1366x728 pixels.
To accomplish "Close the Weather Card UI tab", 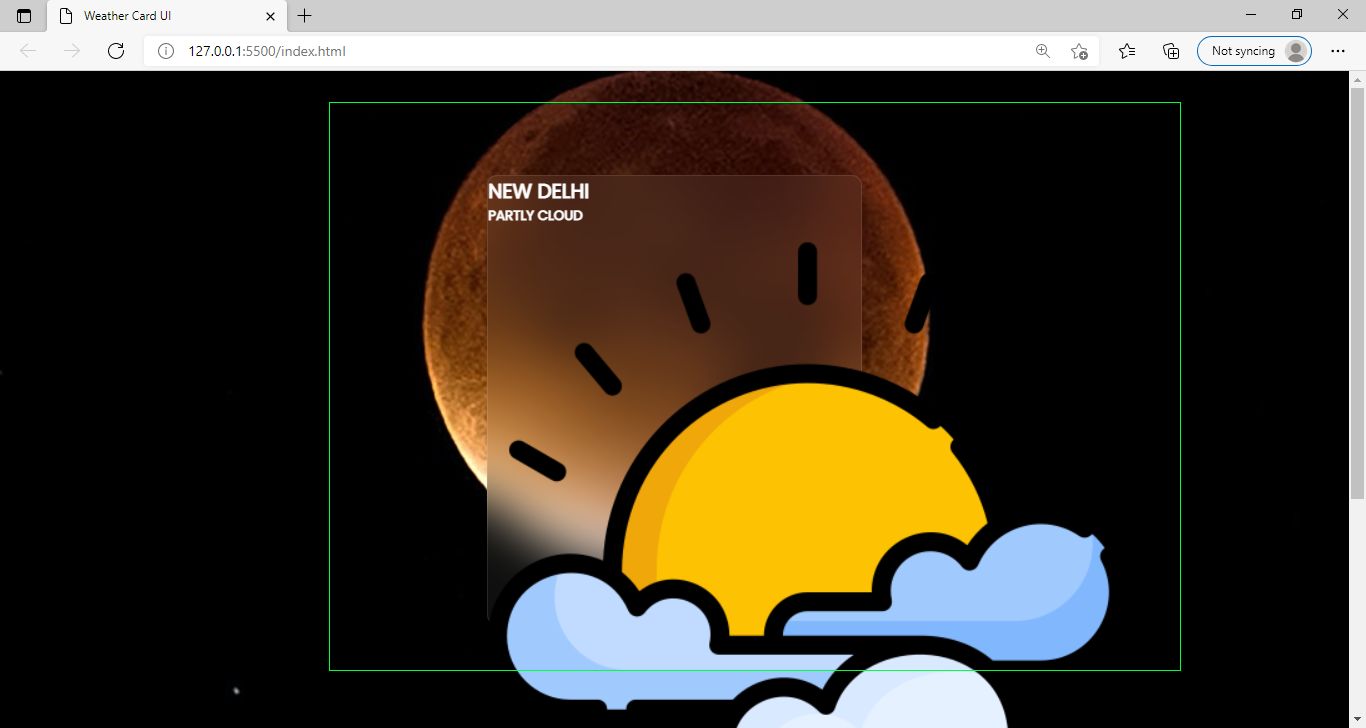I will point(270,16).
